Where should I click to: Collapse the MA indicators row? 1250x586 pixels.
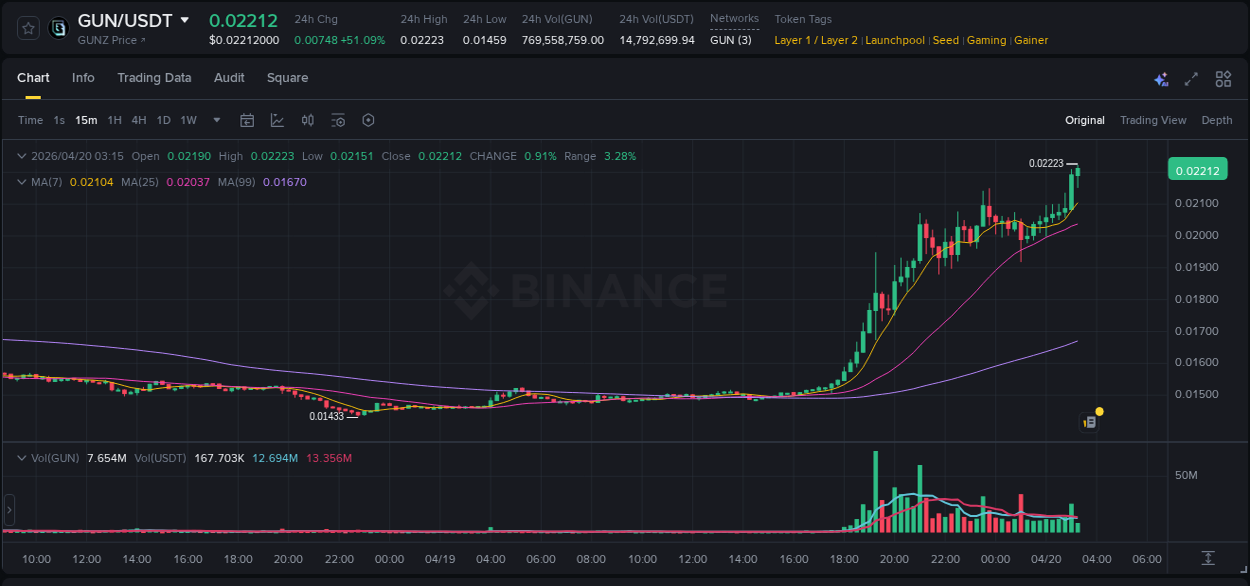pyautogui.click(x=21, y=182)
